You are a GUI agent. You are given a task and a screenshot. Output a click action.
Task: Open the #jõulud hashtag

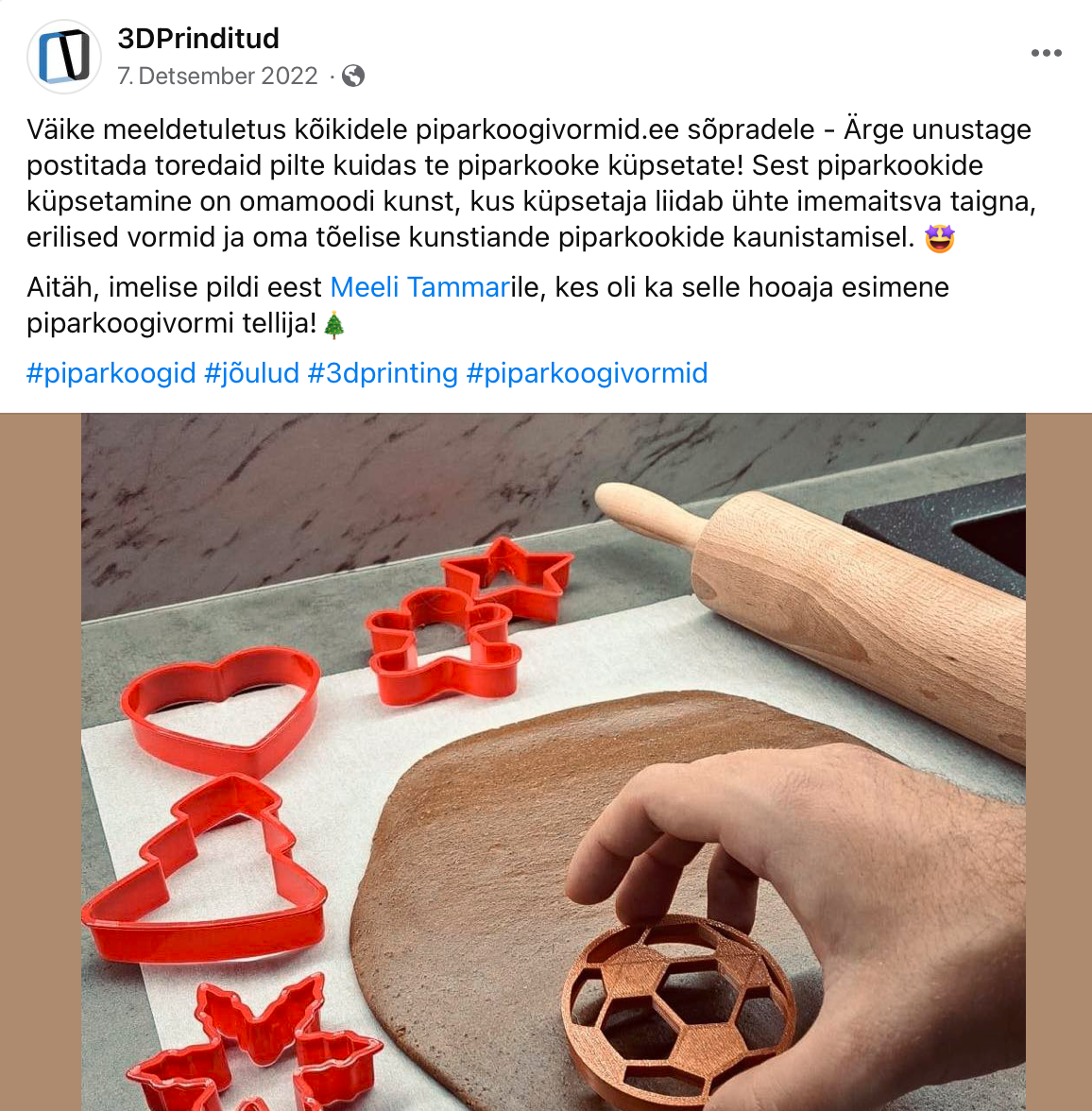[x=251, y=372]
